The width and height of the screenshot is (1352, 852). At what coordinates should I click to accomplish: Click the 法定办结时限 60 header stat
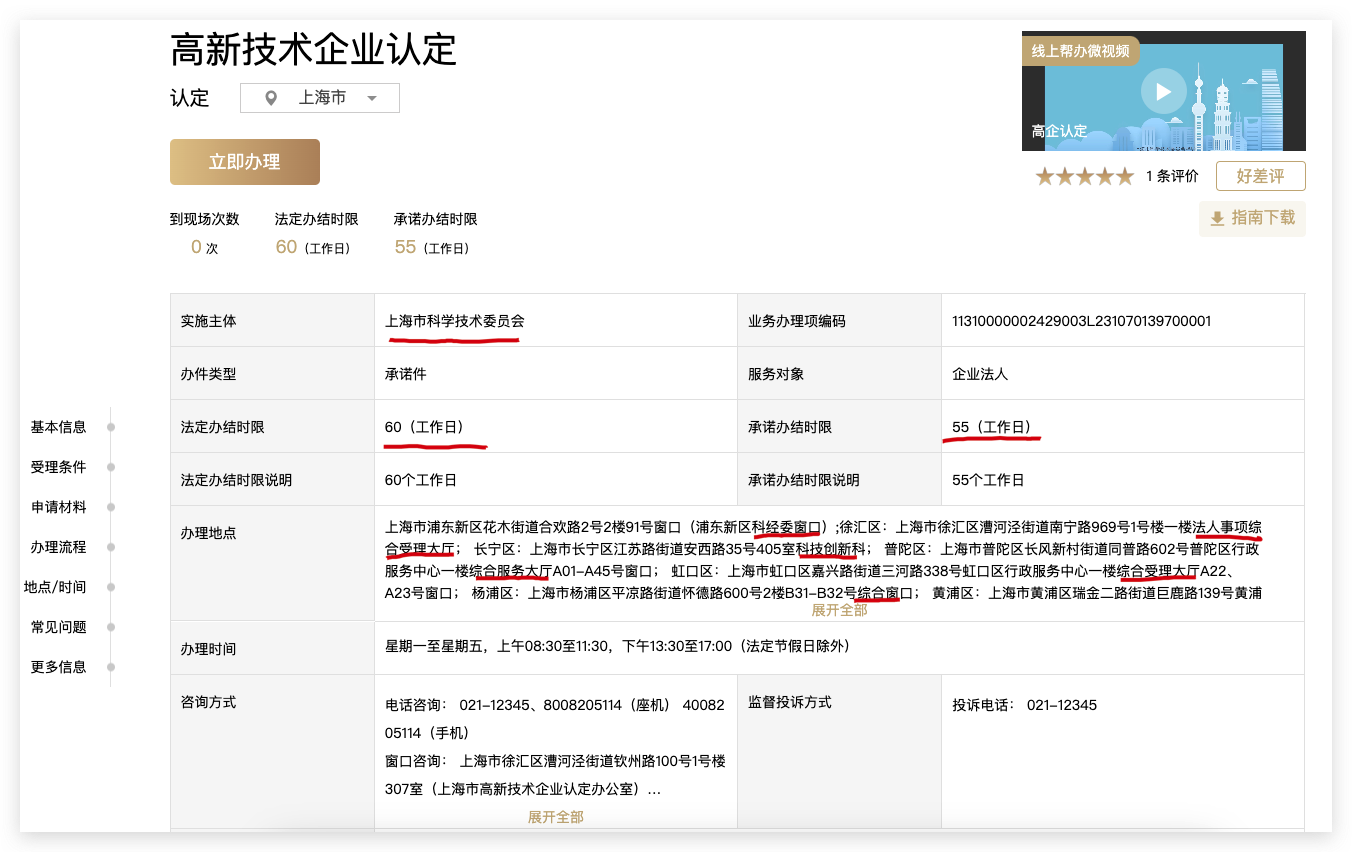coord(316,234)
